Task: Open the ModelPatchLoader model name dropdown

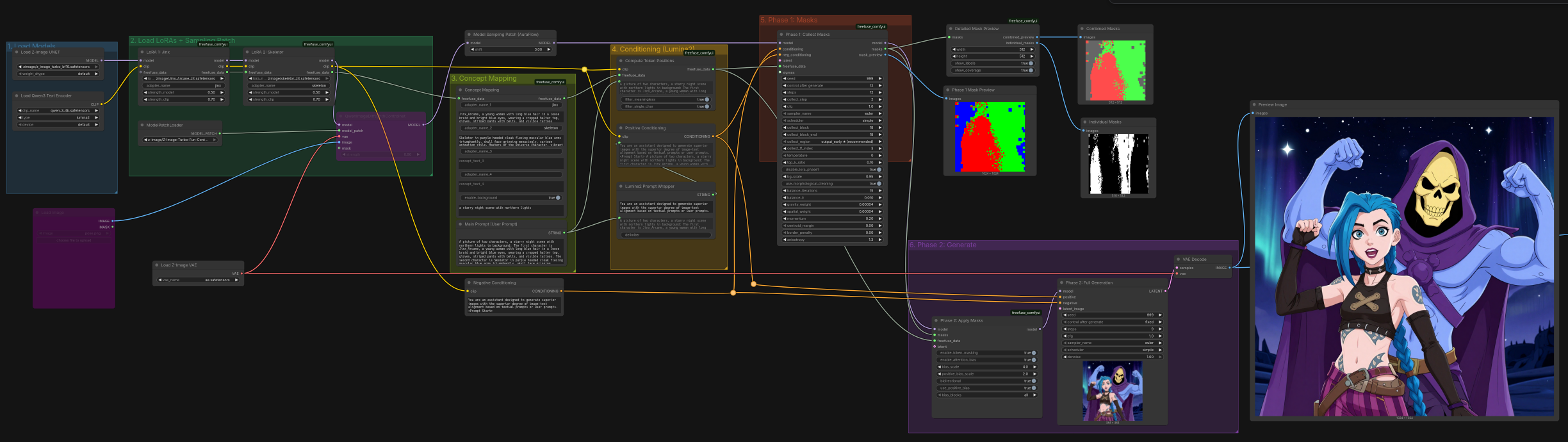Action: click(x=181, y=140)
